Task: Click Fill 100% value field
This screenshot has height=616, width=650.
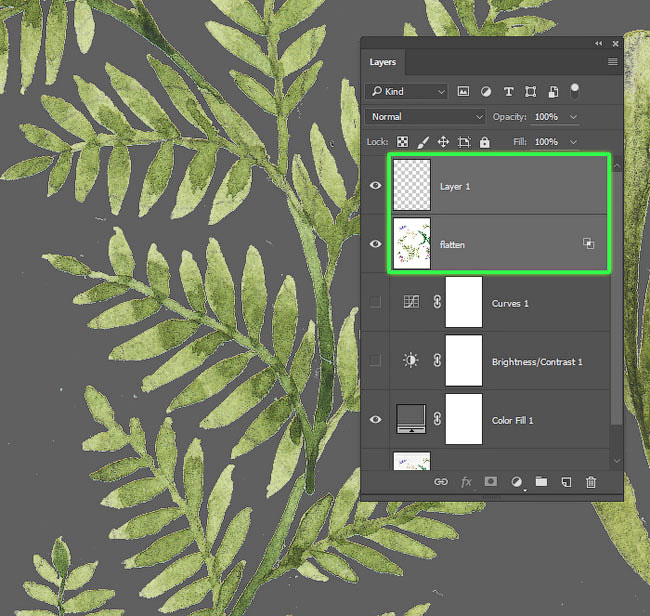Action: pos(546,142)
